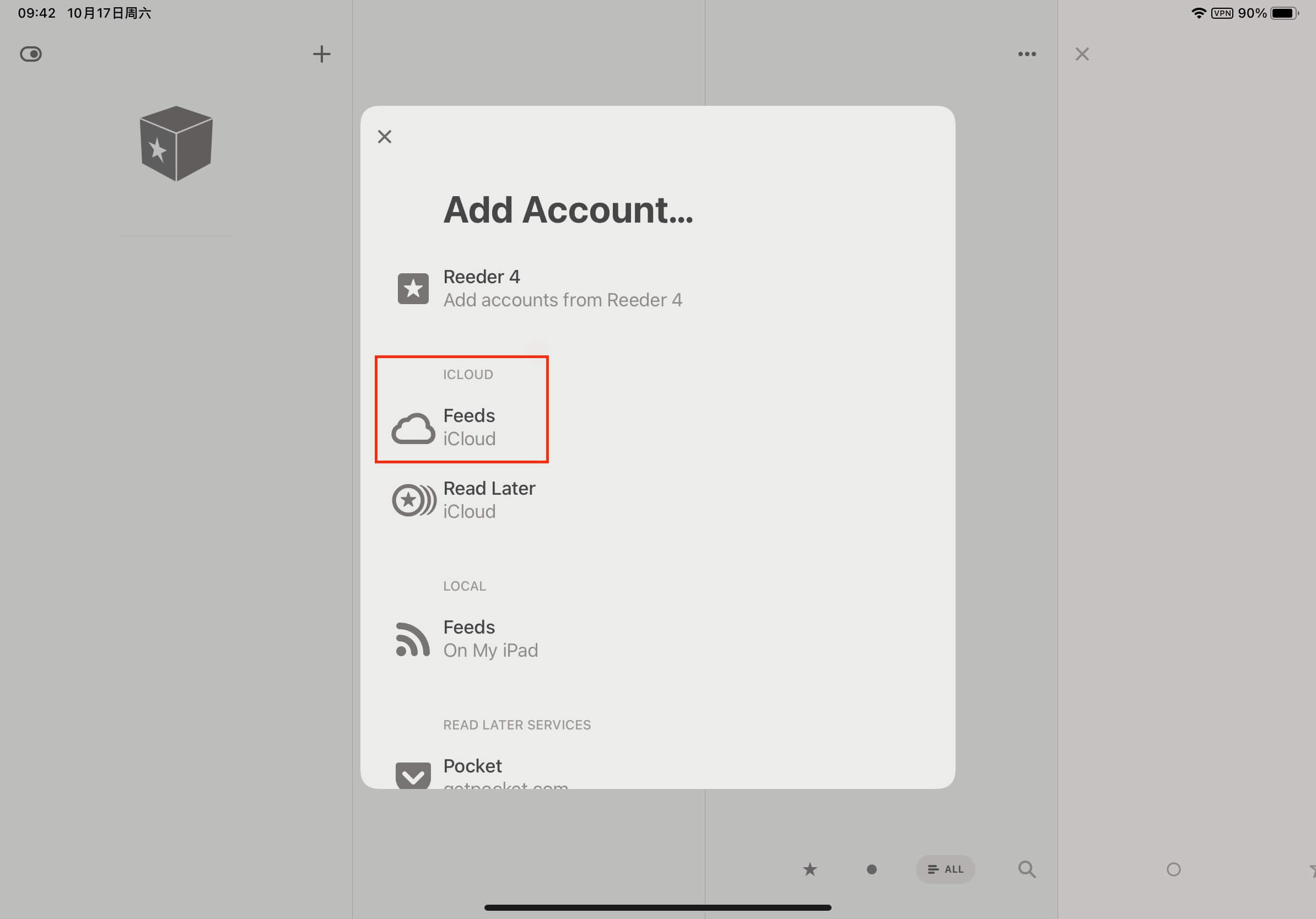Show unread items with dot filter
The height and width of the screenshot is (919, 1316).
pyautogui.click(x=871, y=869)
